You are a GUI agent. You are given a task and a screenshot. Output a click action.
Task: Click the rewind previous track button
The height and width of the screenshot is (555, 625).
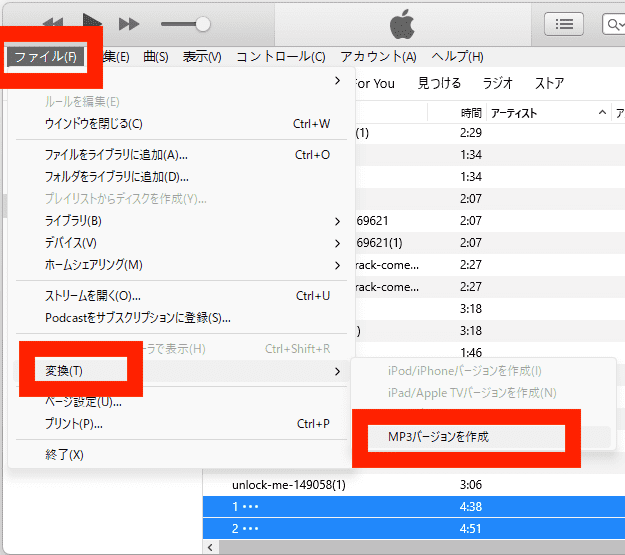point(53,22)
